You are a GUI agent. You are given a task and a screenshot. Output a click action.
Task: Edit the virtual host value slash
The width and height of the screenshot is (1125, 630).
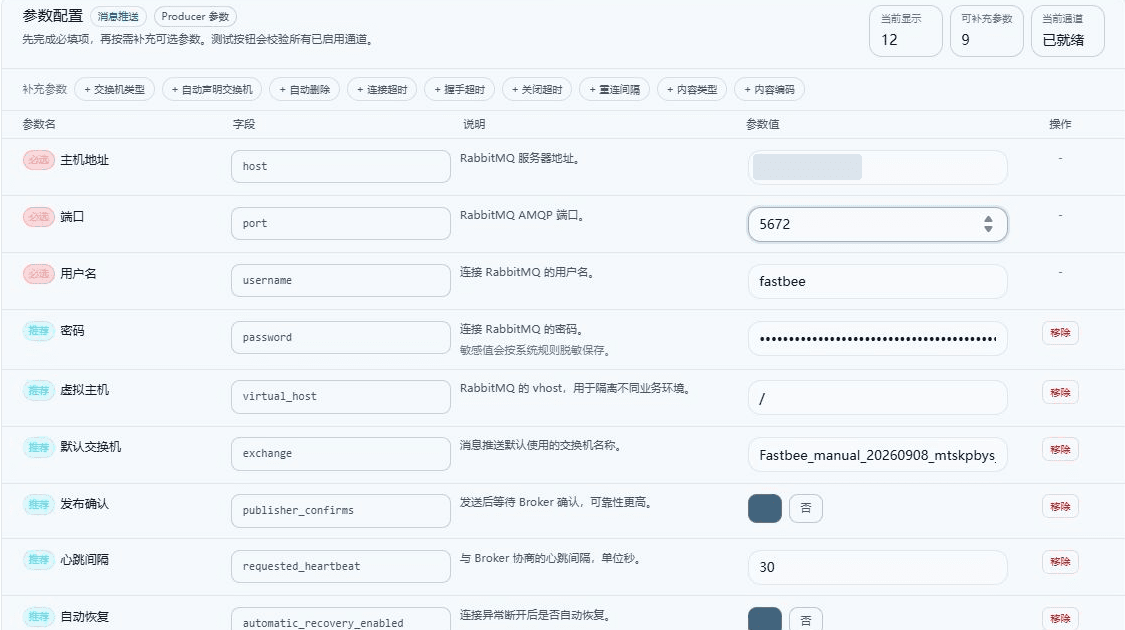tap(877, 398)
